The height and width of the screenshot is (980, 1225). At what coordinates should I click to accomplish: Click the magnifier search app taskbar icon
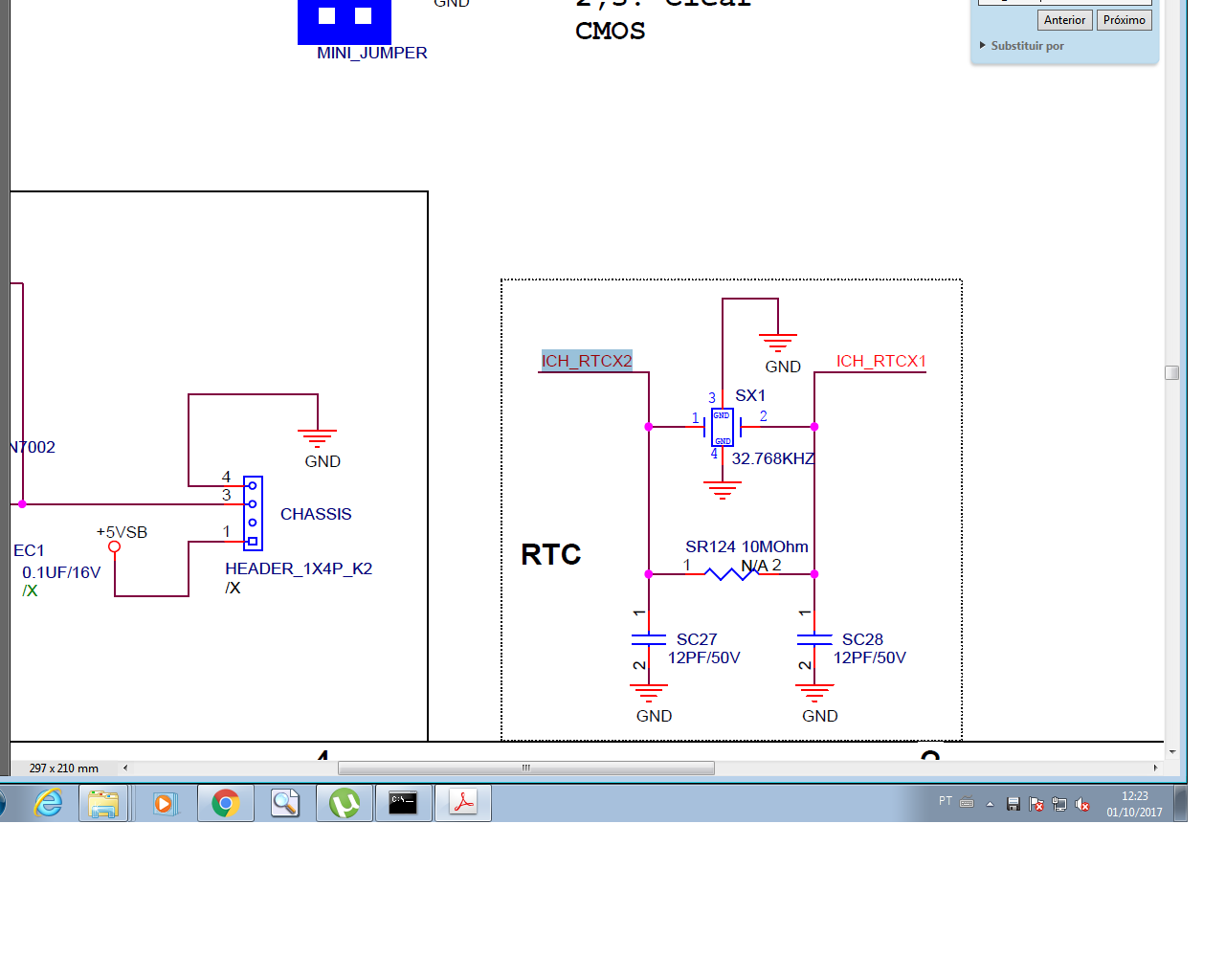tap(285, 803)
